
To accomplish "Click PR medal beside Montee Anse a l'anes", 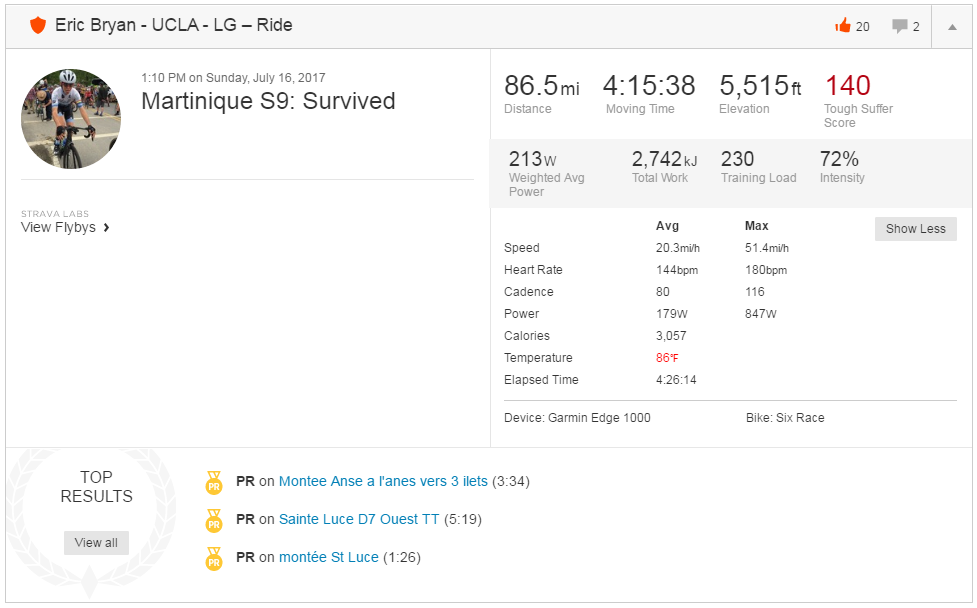I will pos(214,483).
